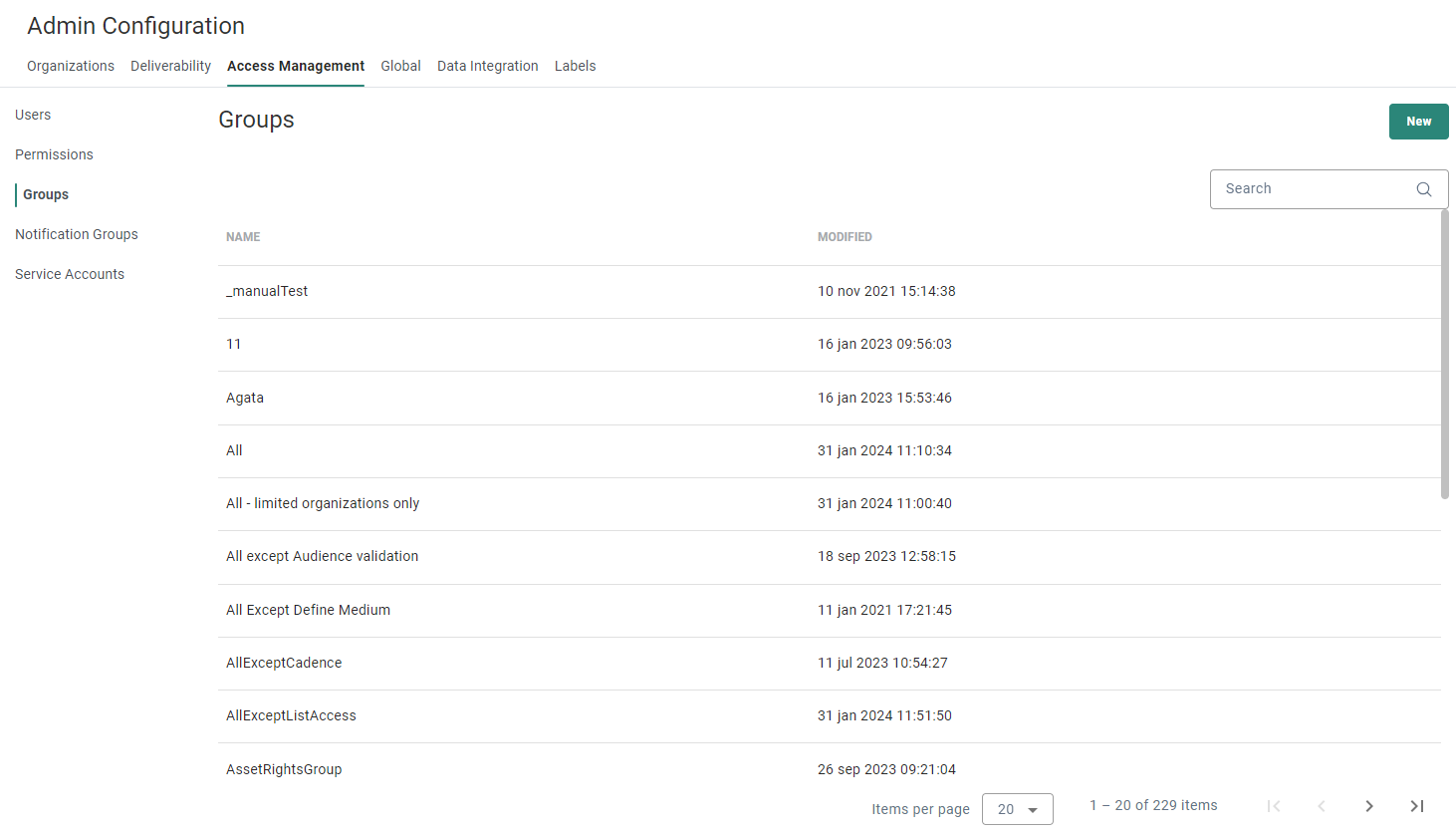Click the vertical scrollbar of the groups list
The width and height of the screenshot is (1456, 834).
[x=1445, y=354]
